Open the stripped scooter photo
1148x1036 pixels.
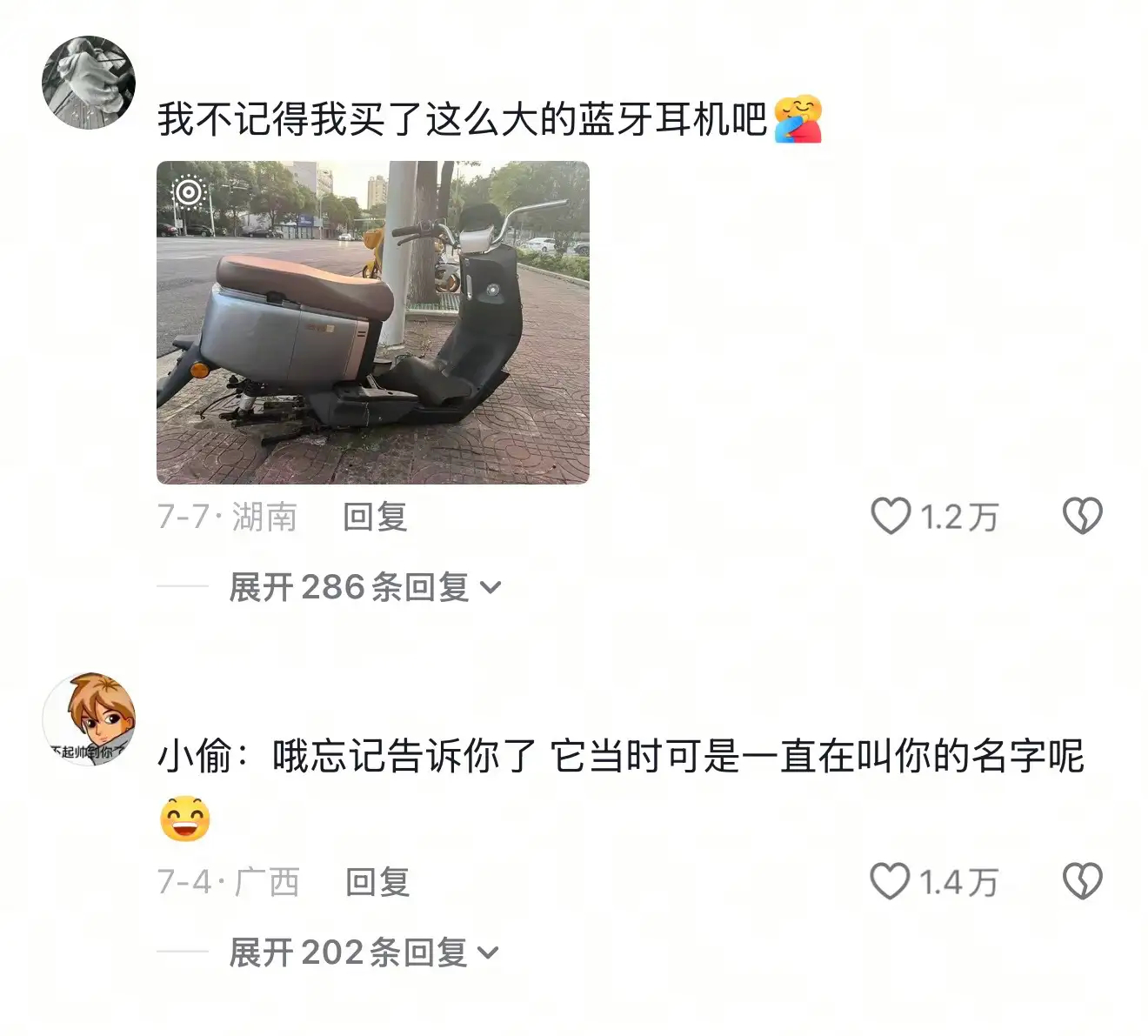[373, 322]
